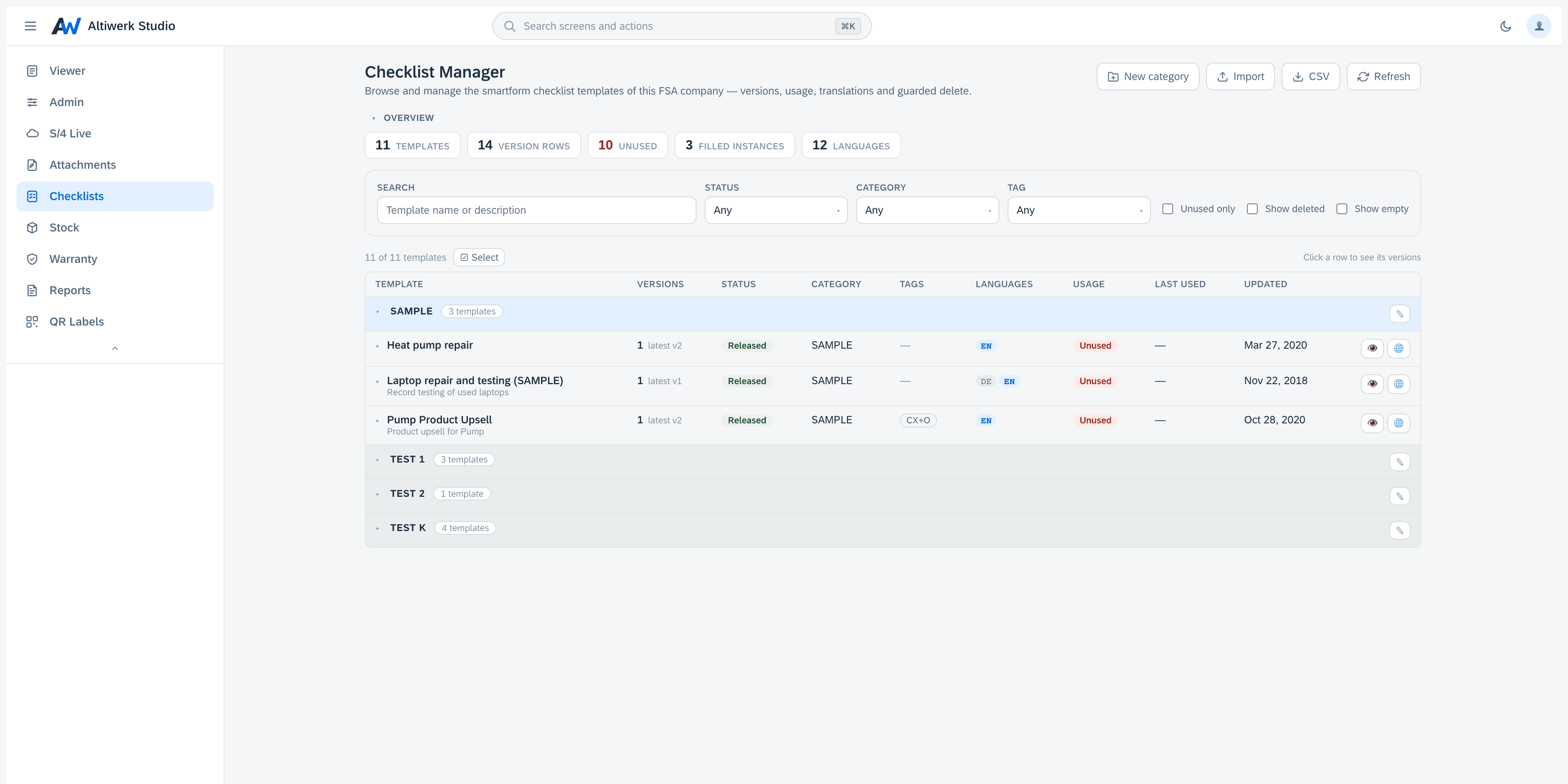The width and height of the screenshot is (1568, 784).
Task: Click the 12 LANGUAGES overview card
Action: [851, 145]
